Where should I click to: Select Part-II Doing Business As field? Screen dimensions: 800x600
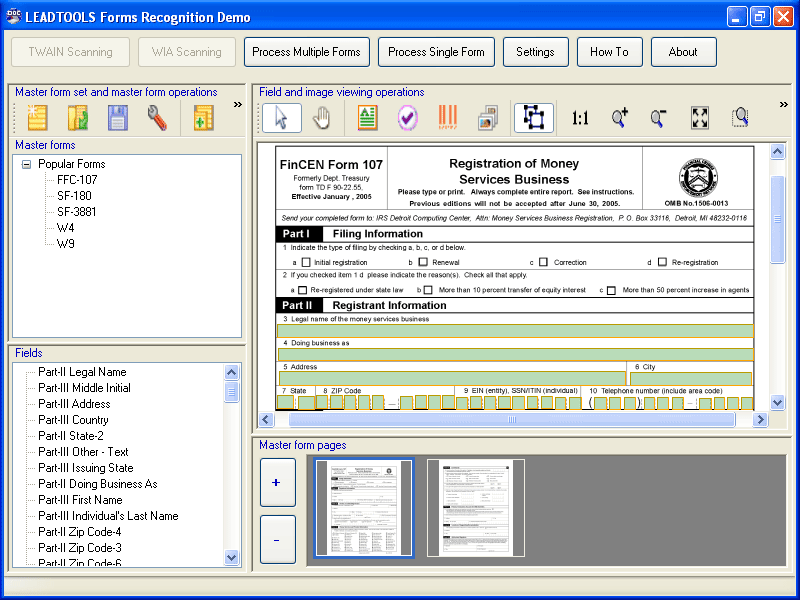98,484
